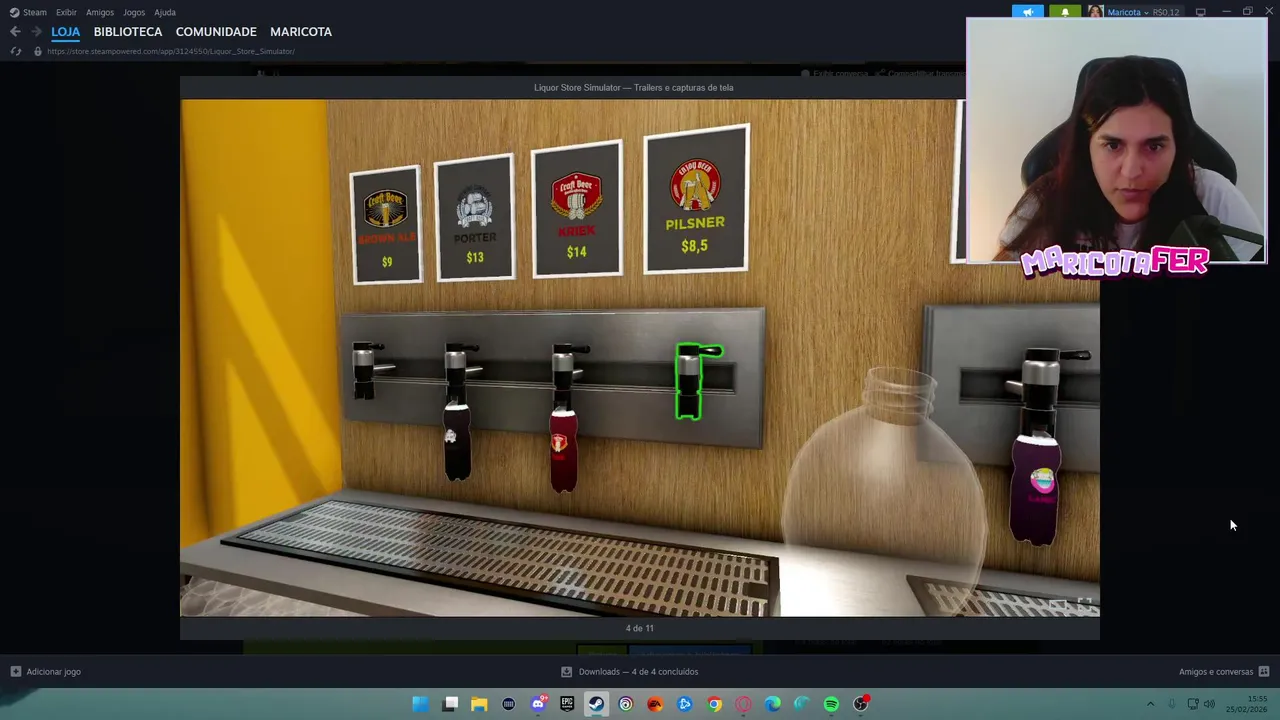Screen dimensions: 1280x720
Task: Open the Exibir menu
Action: 66,12
